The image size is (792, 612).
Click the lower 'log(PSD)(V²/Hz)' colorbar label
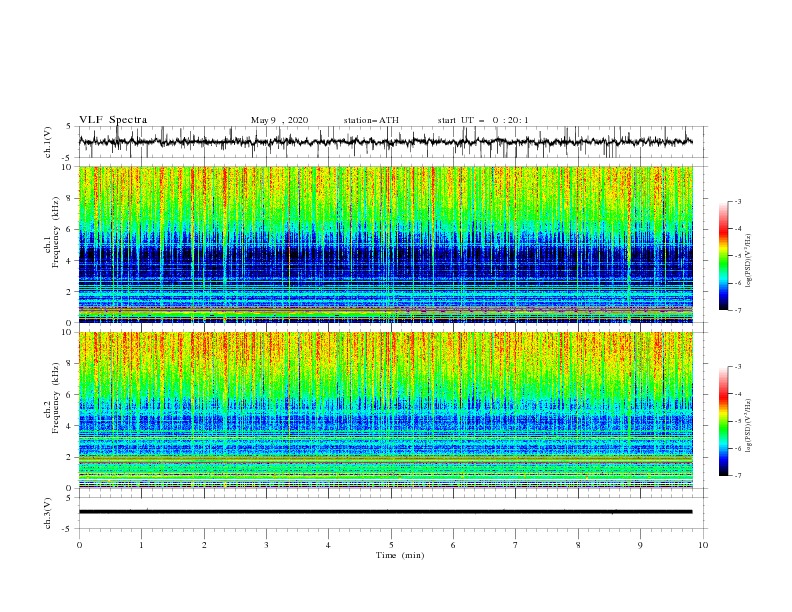pos(749,425)
